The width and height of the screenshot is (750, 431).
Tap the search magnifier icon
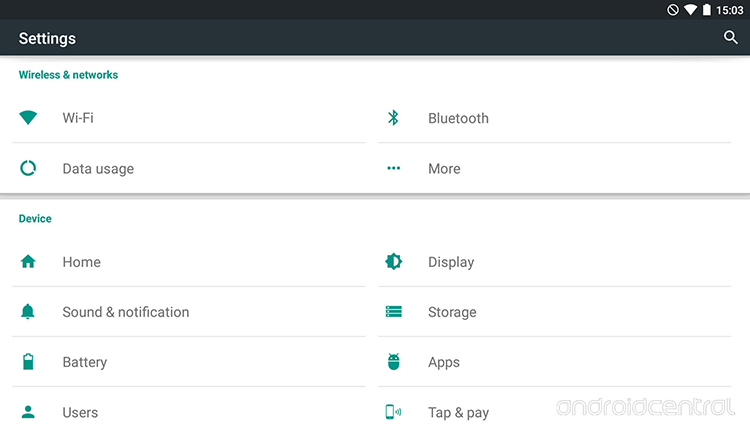pos(730,38)
